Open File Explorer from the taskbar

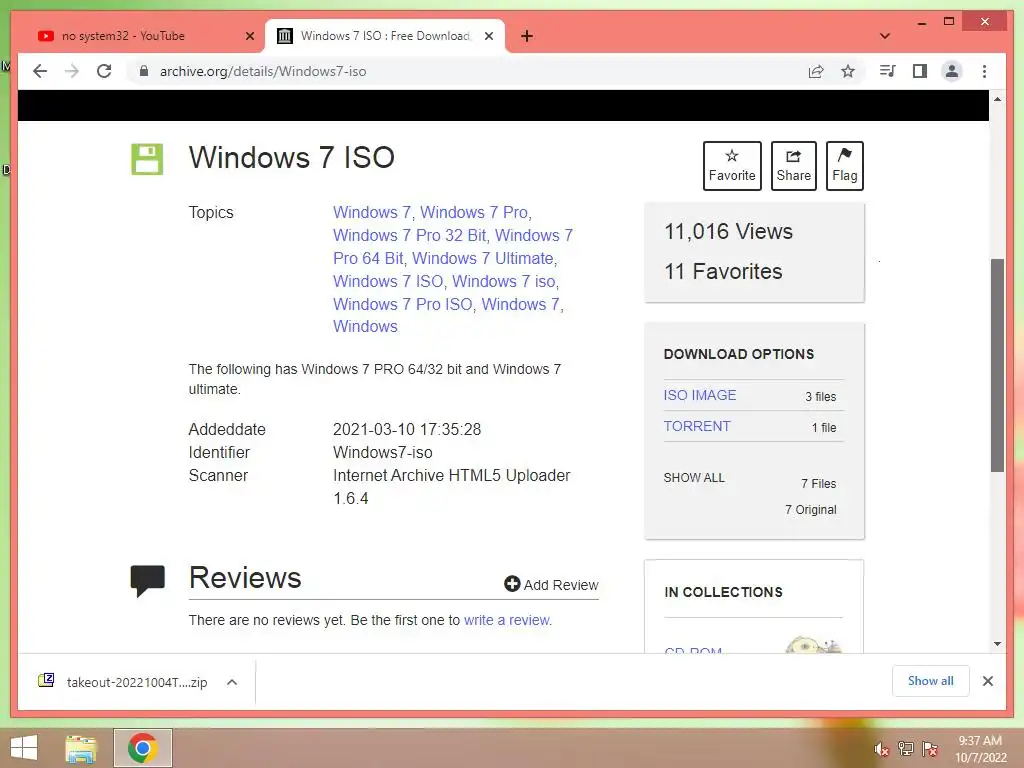pos(81,748)
